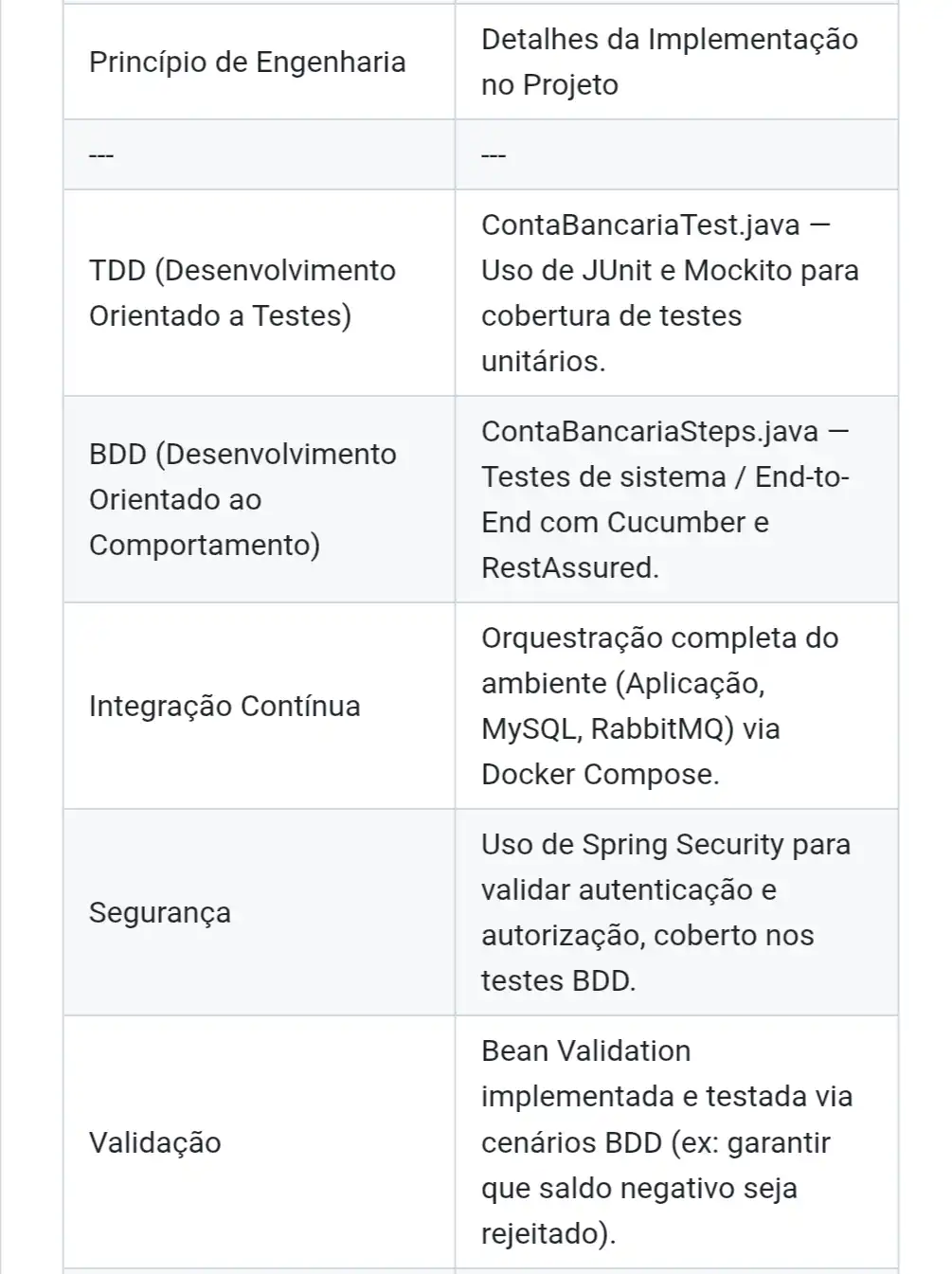Click the ContaBancariaTest.java description text

point(669,293)
